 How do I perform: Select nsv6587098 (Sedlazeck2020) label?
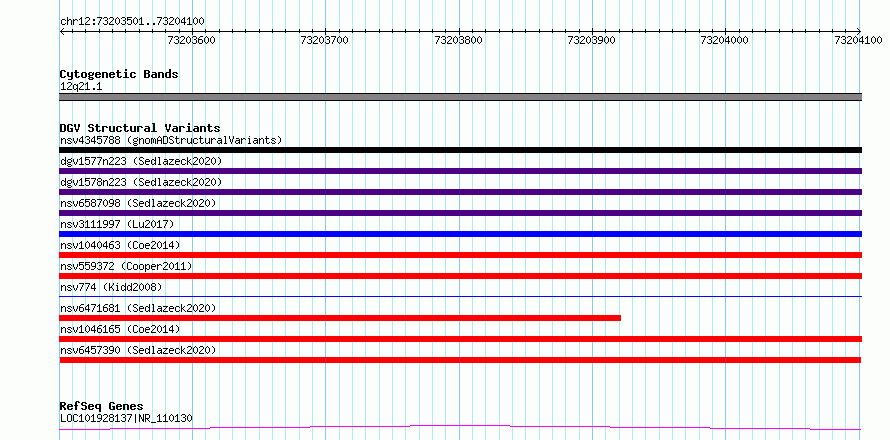click(138, 203)
